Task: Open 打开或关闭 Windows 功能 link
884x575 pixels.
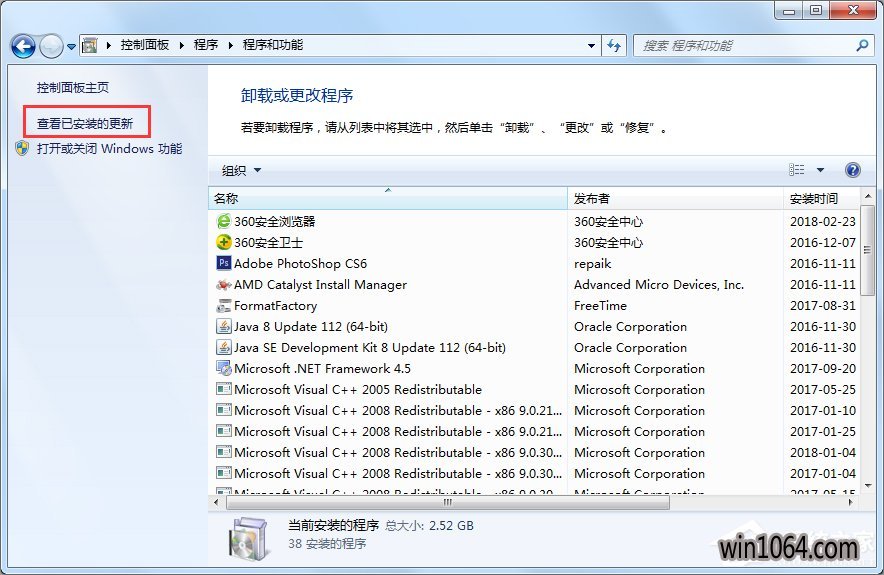Action: [109, 149]
